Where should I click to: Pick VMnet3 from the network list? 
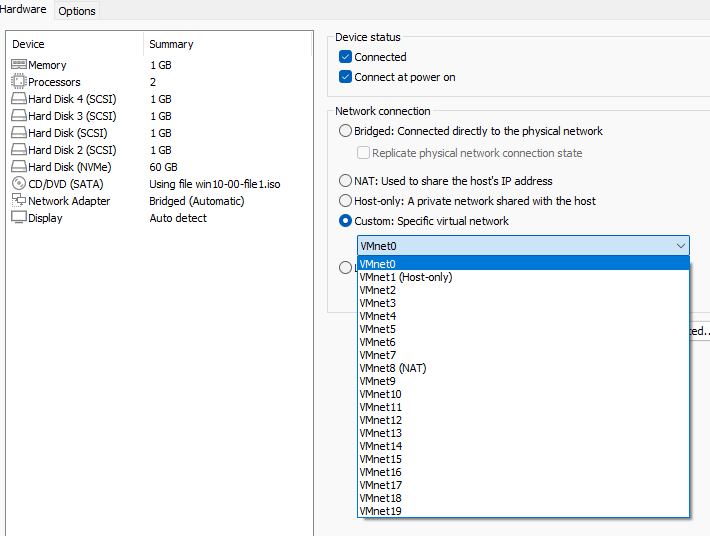[x=523, y=303]
